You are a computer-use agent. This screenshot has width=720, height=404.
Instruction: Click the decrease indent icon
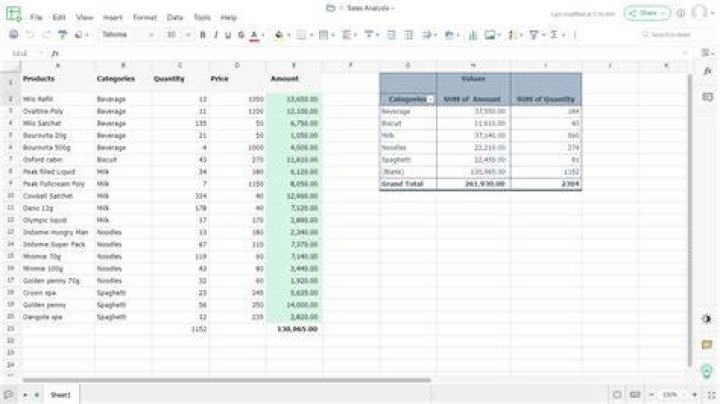(x=391, y=35)
